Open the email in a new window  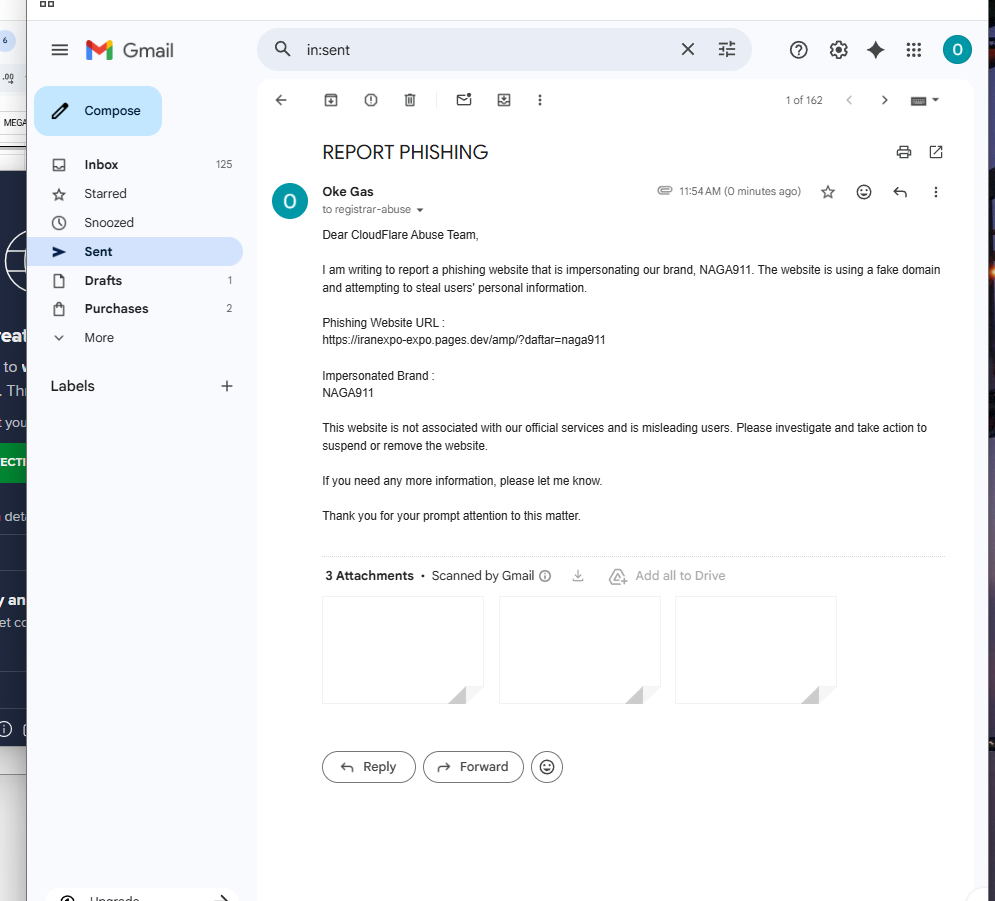pyautogui.click(x=936, y=152)
